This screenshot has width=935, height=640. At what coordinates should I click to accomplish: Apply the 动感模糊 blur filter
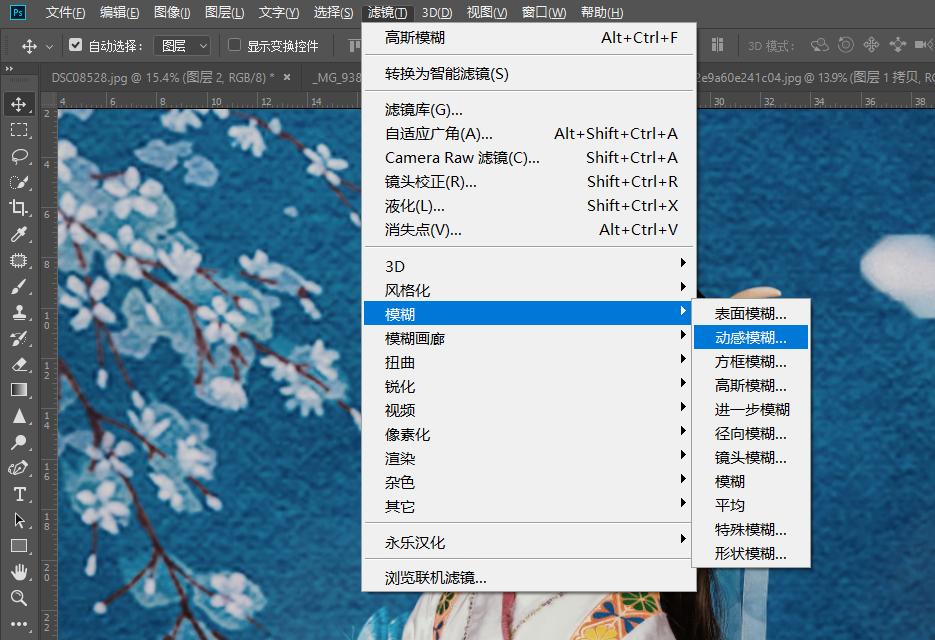(750, 337)
